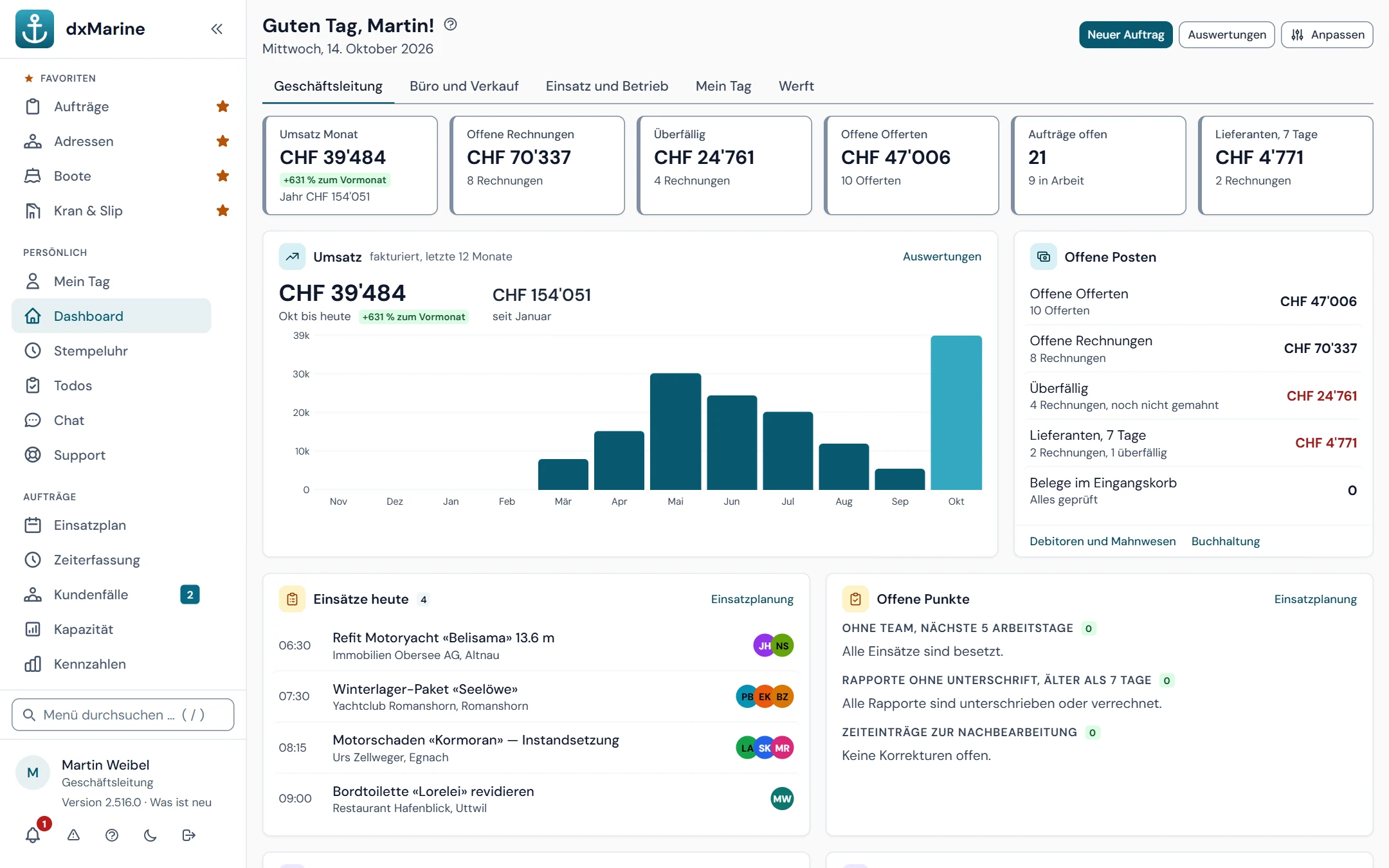Open Einsatzplanung link in Offene Punkte
This screenshot has height=868, width=1389.
(x=1315, y=599)
